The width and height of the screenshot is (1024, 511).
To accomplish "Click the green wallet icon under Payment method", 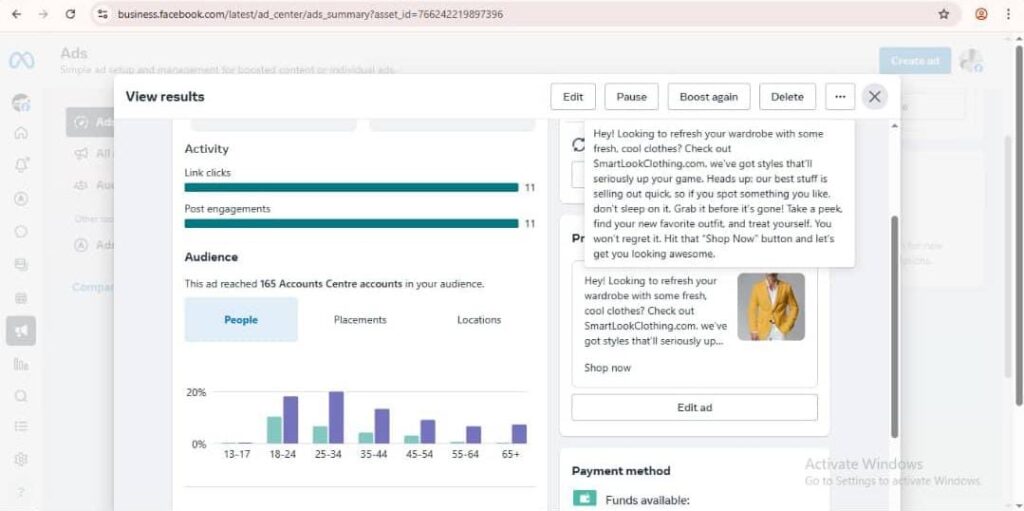I will click(x=584, y=498).
